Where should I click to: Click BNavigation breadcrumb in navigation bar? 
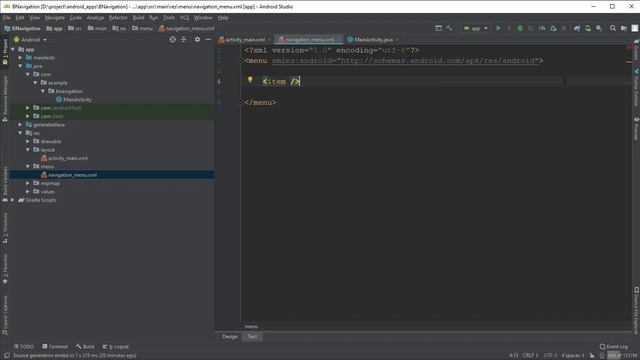tap(23, 29)
